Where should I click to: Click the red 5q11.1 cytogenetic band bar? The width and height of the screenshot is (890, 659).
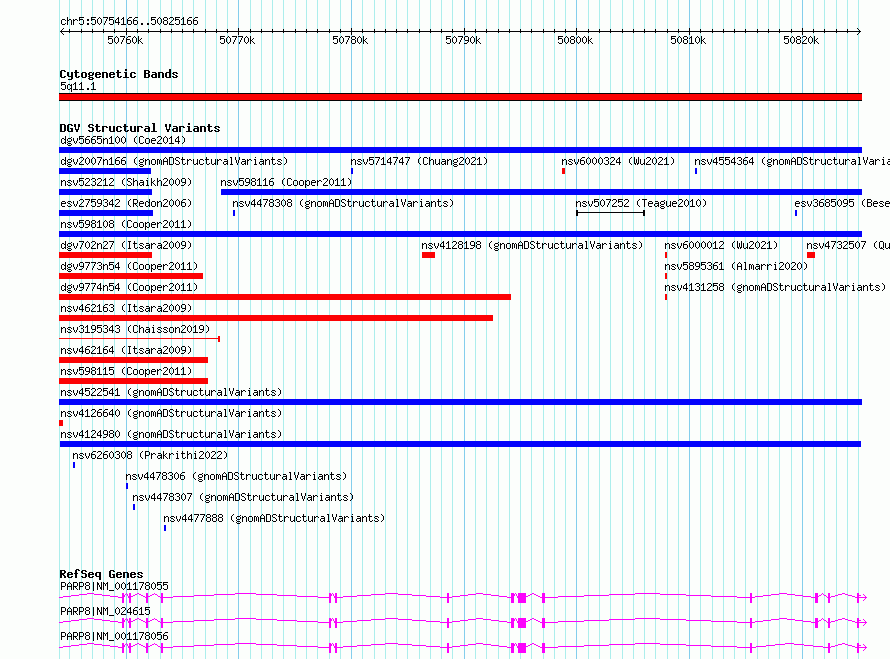tap(460, 97)
